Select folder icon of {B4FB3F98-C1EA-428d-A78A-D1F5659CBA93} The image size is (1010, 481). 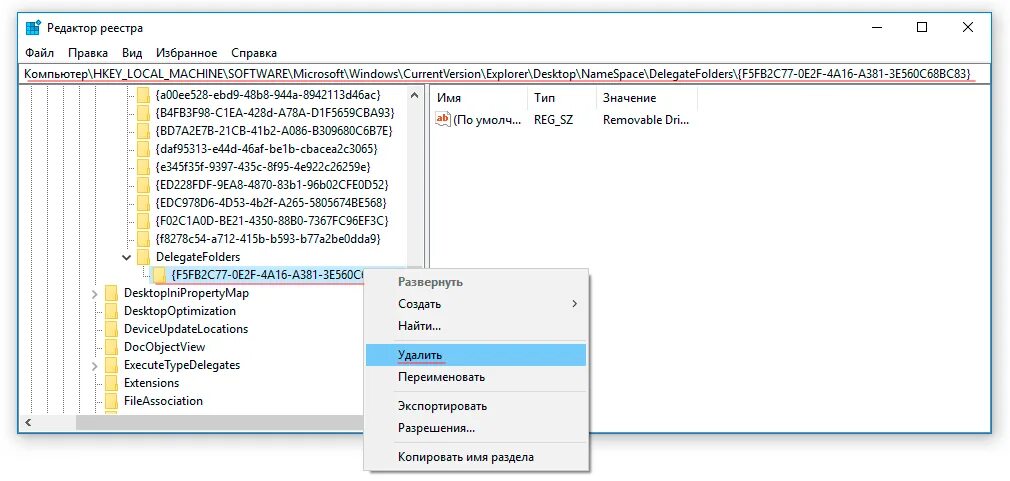coord(143,113)
